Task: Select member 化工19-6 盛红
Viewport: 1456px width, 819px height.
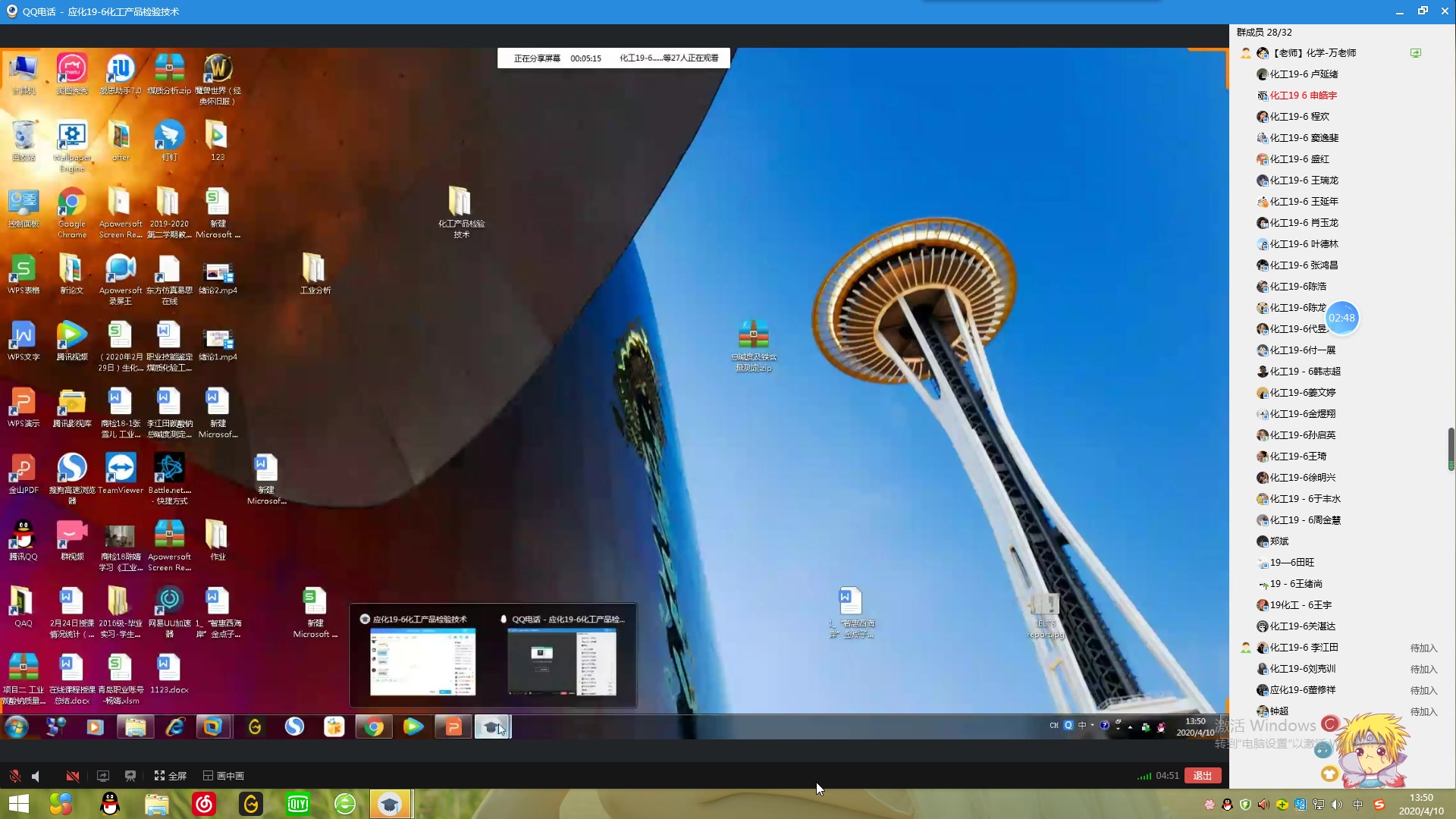Action: pyautogui.click(x=1293, y=159)
